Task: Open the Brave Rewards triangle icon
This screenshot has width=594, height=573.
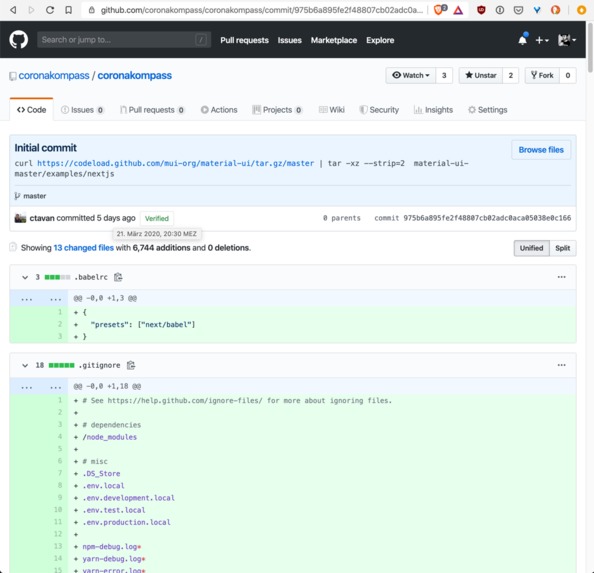Action: coord(458,10)
